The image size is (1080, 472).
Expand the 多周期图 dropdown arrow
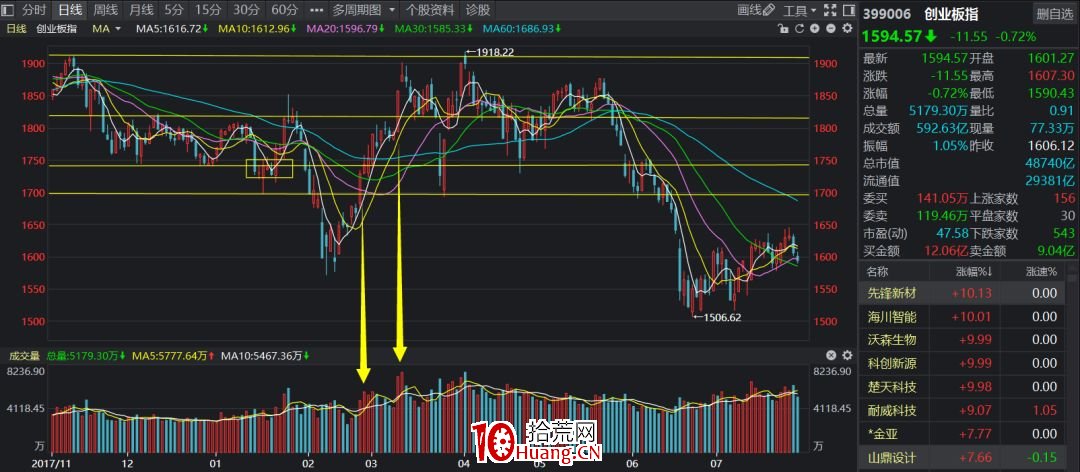pyautogui.click(x=392, y=10)
